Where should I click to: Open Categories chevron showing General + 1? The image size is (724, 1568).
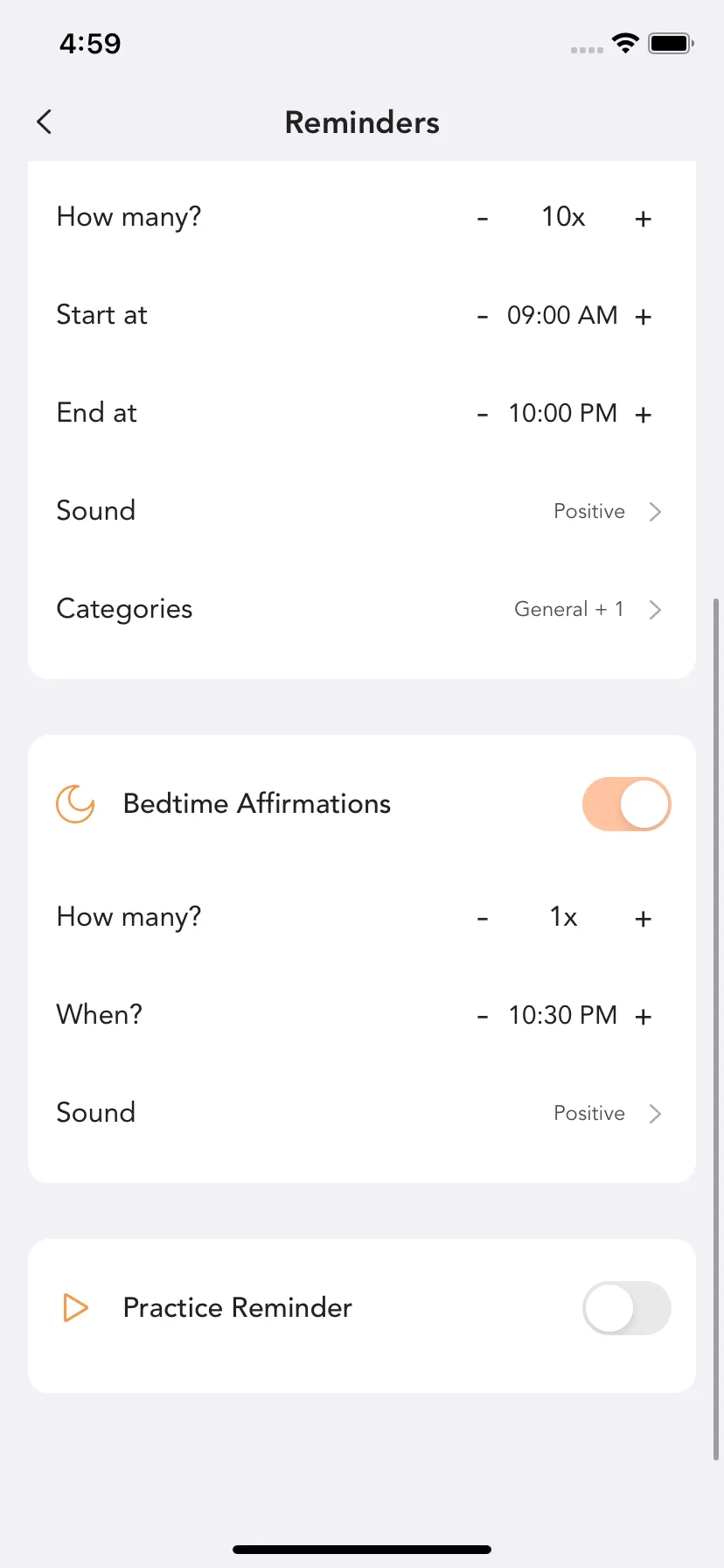[655, 610]
